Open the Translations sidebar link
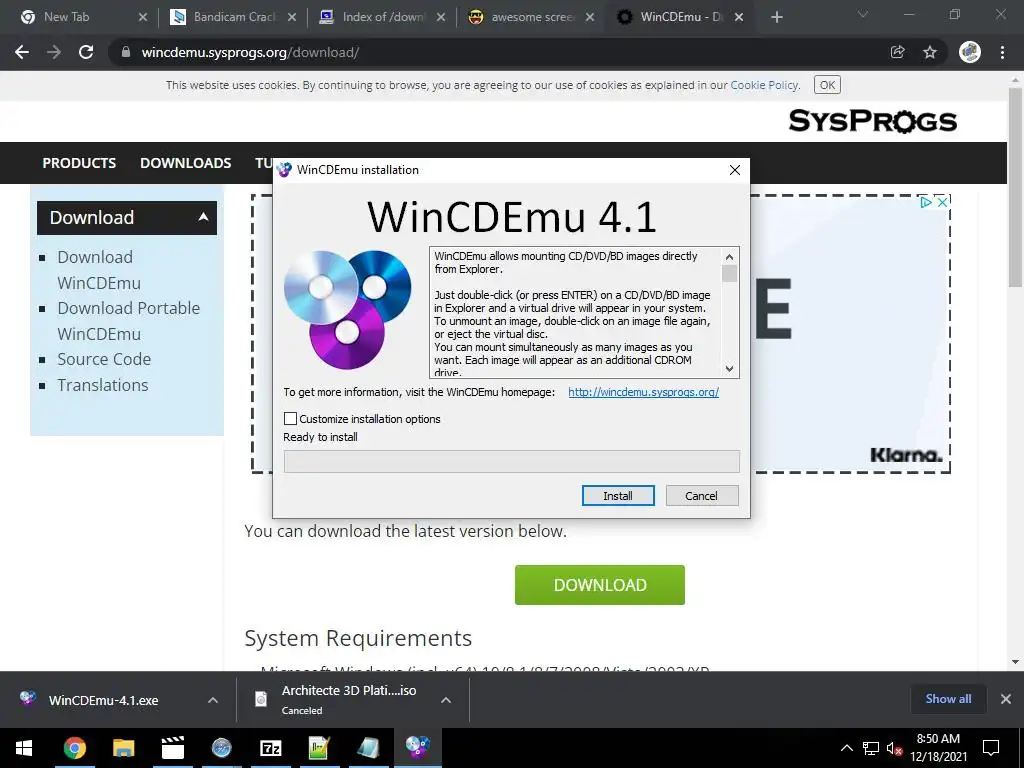Image resolution: width=1024 pixels, height=768 pixels. tap(103, 385)
